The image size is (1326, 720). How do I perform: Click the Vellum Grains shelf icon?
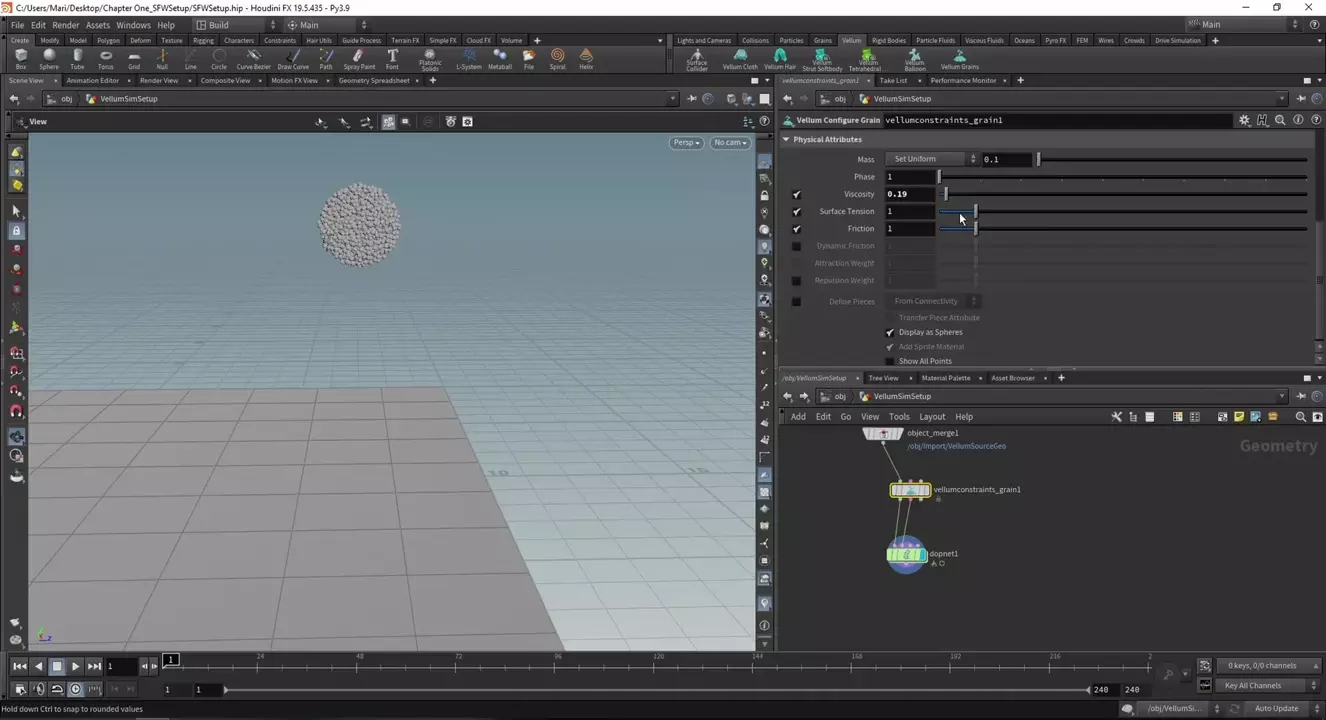pos(959,58)
